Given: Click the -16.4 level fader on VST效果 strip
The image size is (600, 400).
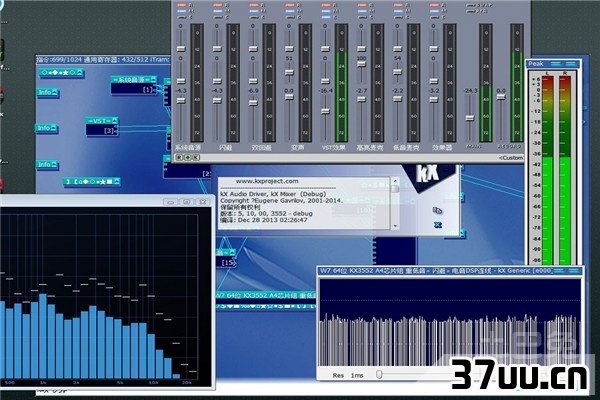Looking at the screenshot, I should pyautogui.click(x=325, y=111).
